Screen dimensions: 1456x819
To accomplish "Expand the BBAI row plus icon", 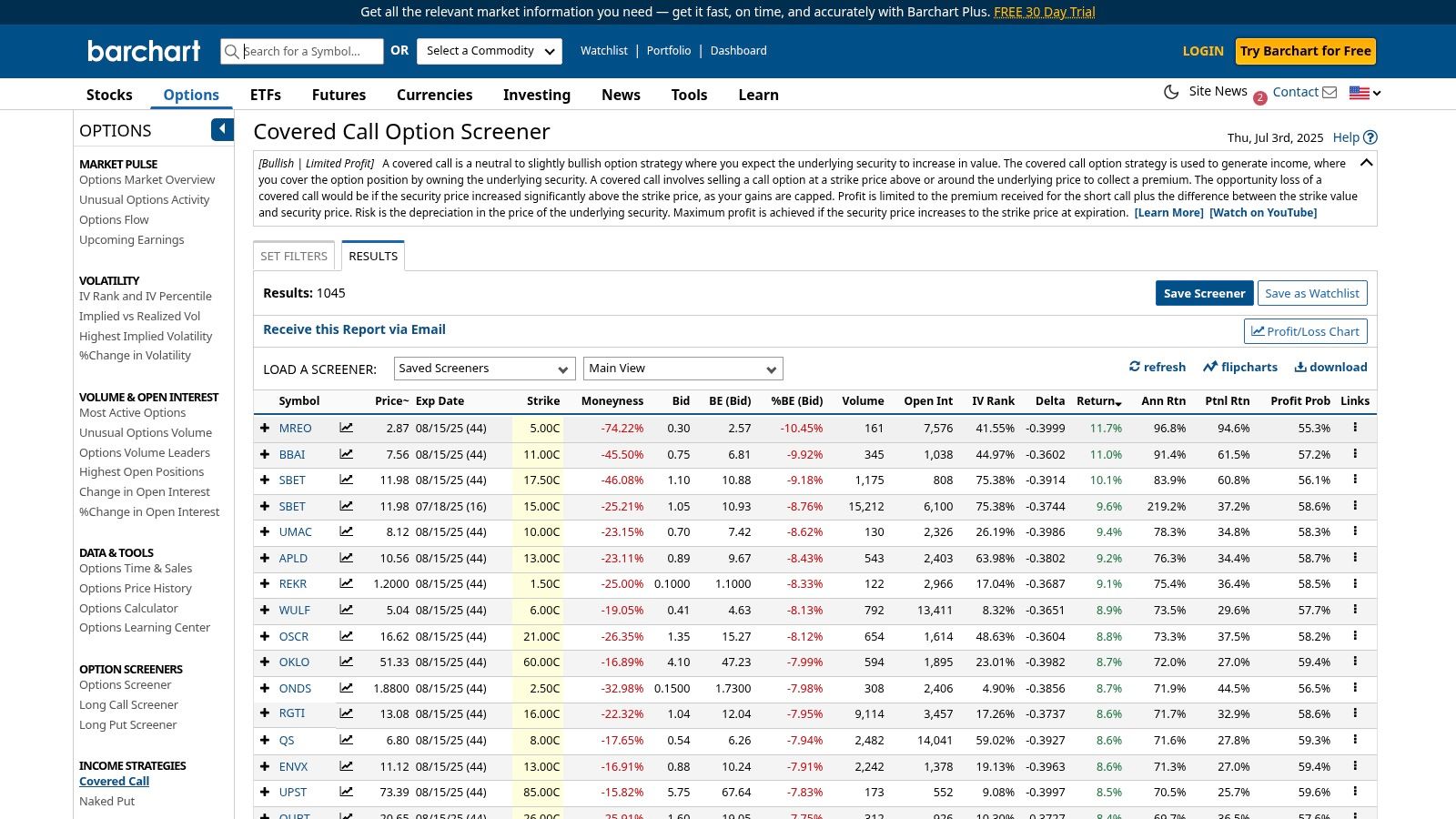I will [x=265, y=454].
